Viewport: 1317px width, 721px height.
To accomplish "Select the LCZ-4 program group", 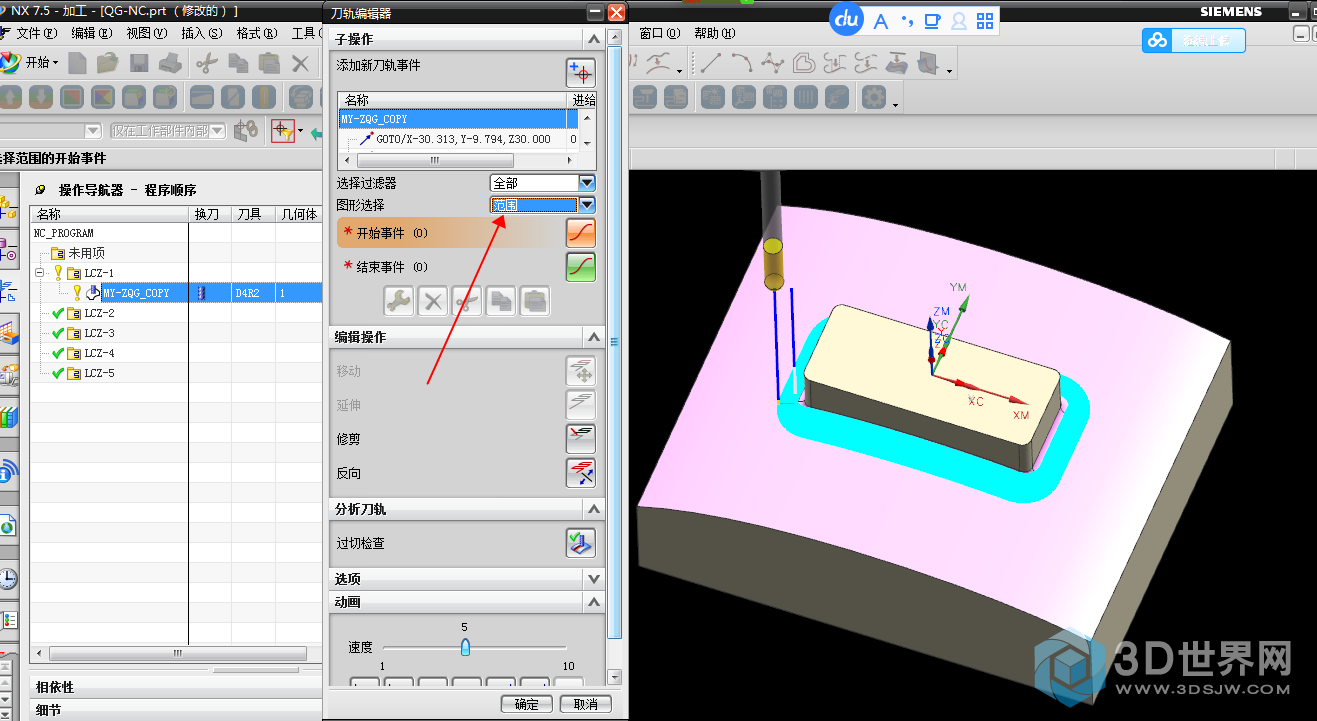I will 99,353.
